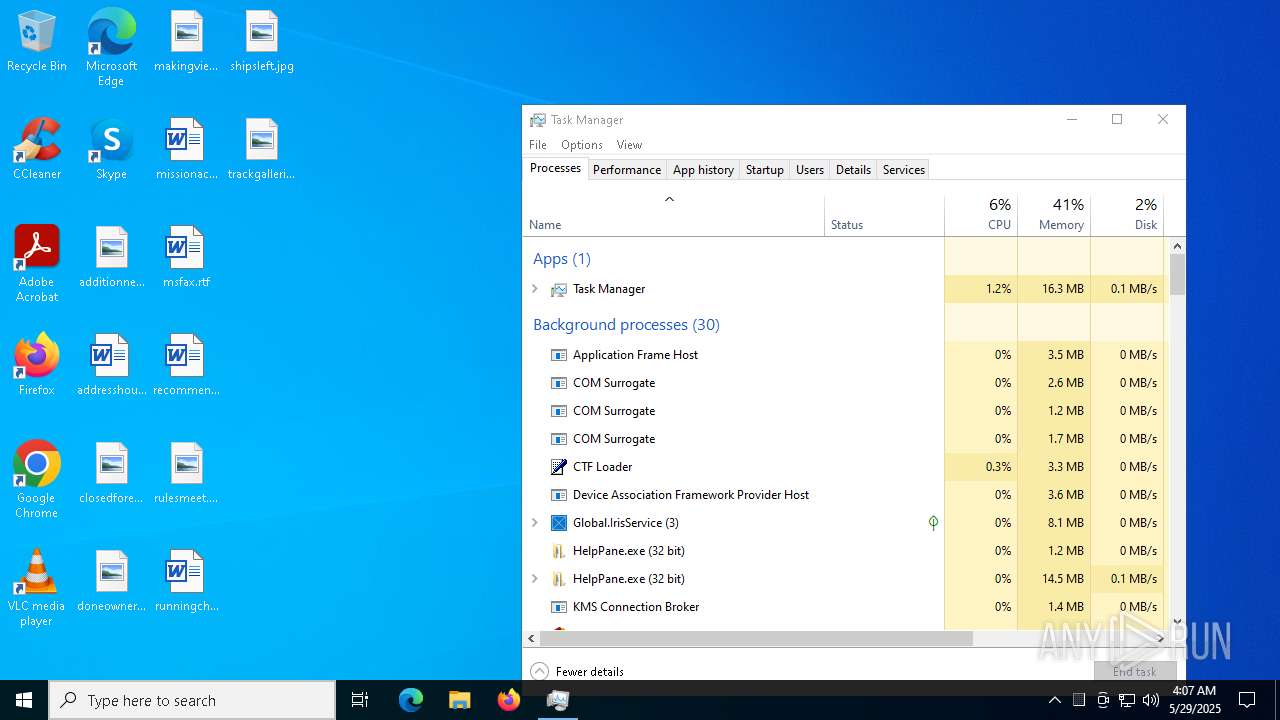The height and width of the screenshot is (720, 1280).
Task: Sort processes by CPU usage column
Action: click(981, 215)
